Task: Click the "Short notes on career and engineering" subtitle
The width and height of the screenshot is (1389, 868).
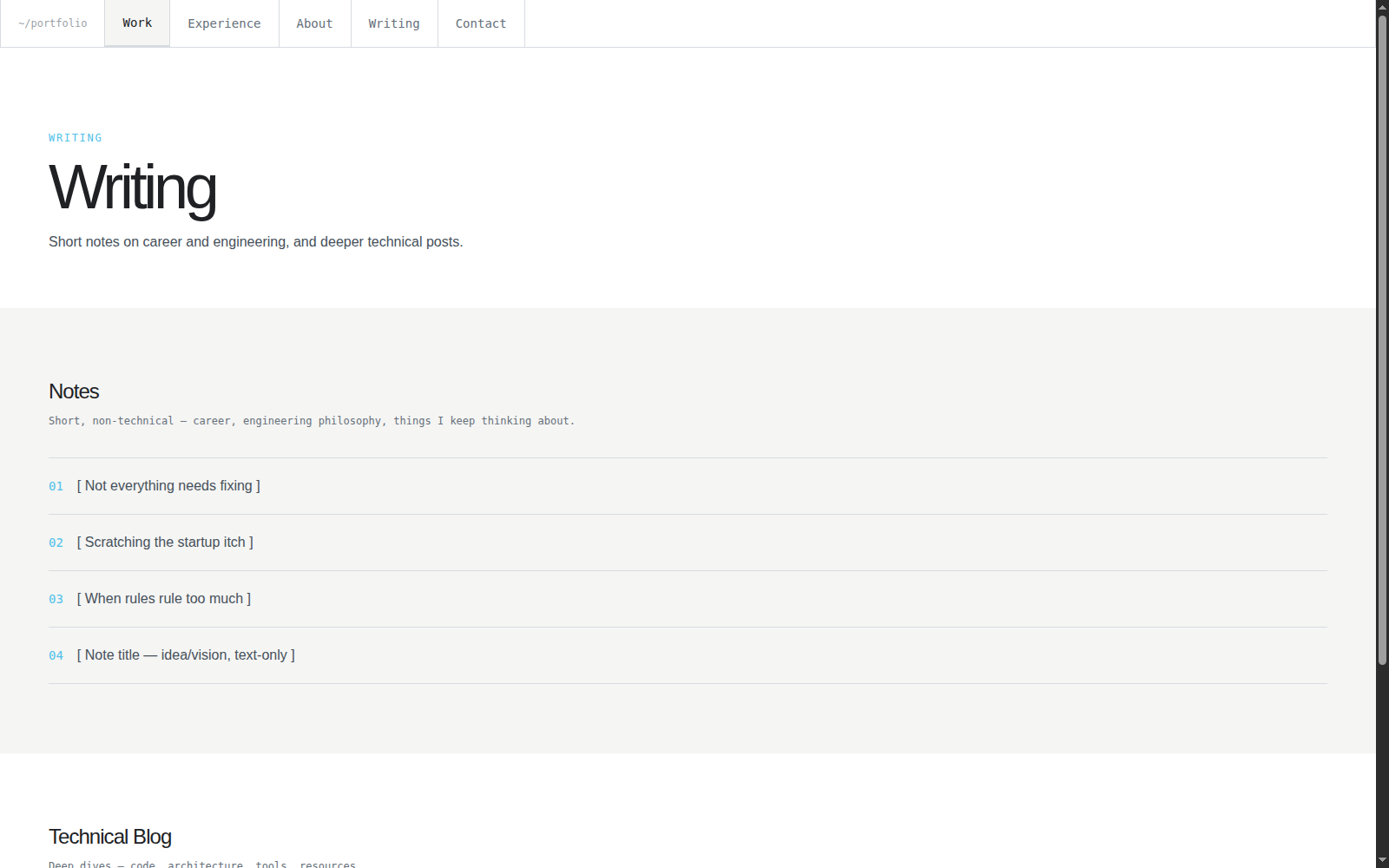Action: click(x=256, y=242)
